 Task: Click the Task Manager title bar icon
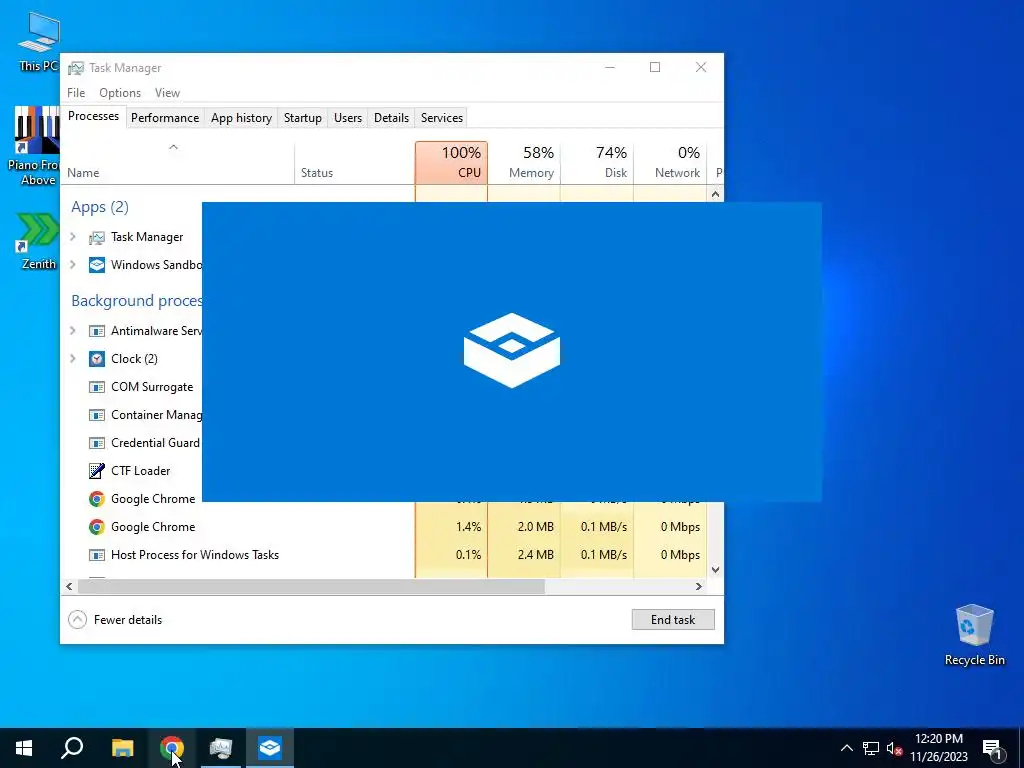point(76,68)
